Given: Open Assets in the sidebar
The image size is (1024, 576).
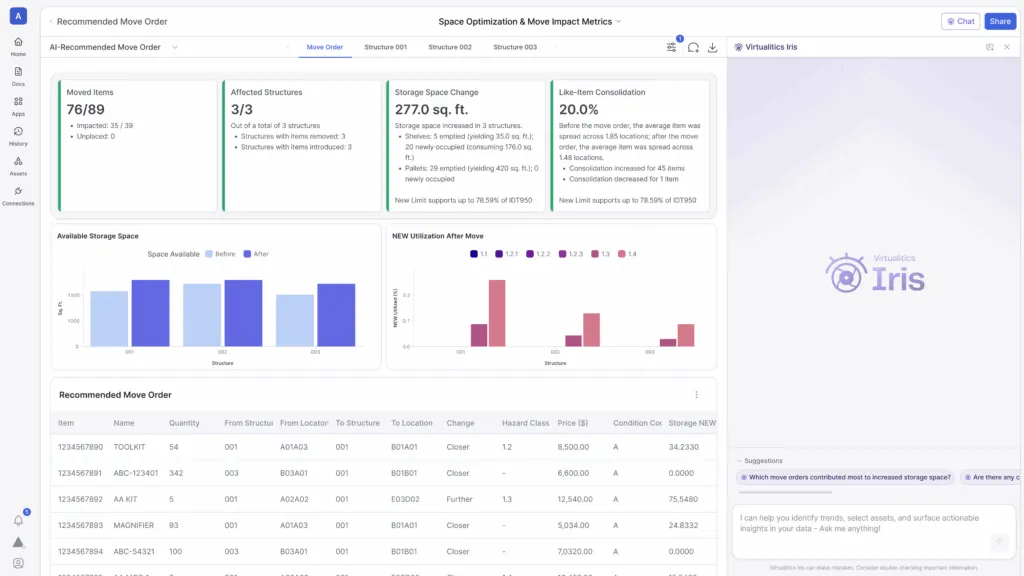Looking at the screenshot, I should pyautogui.click(x=18, y=166).
